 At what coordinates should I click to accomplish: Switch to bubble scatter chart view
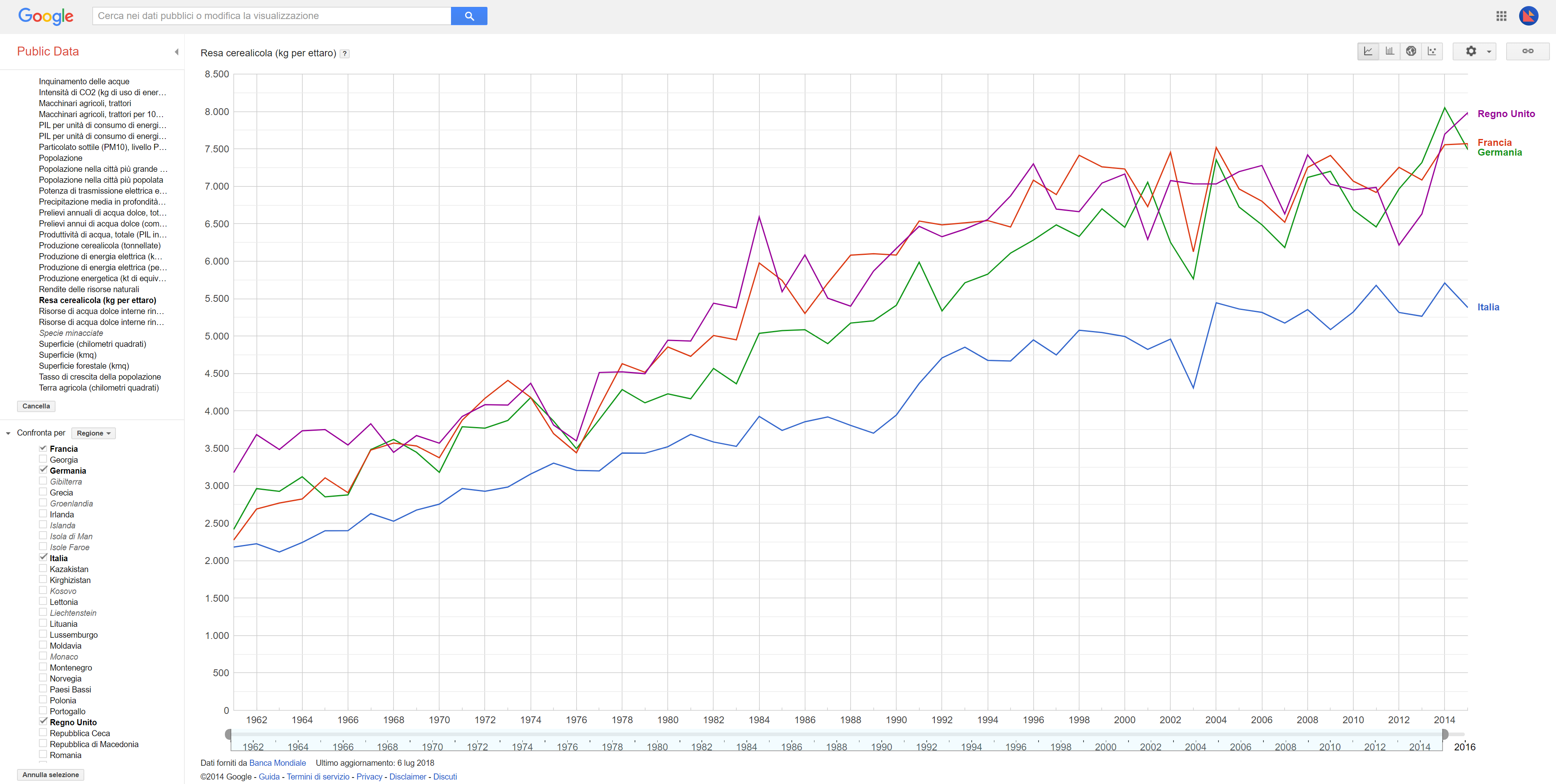click(x=1432, y=51)
